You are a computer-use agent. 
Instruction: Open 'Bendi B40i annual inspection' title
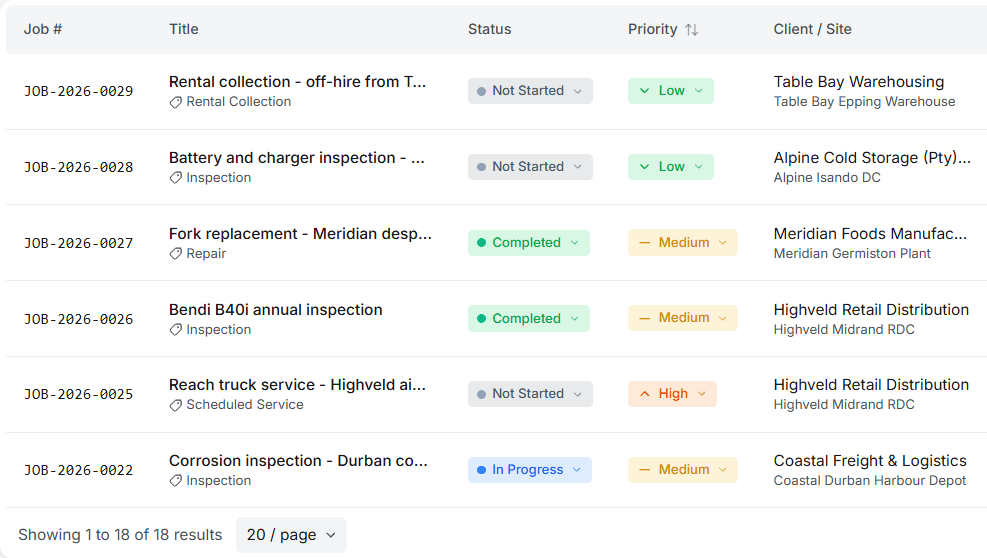pyautogui.click(x=276, y=310)
